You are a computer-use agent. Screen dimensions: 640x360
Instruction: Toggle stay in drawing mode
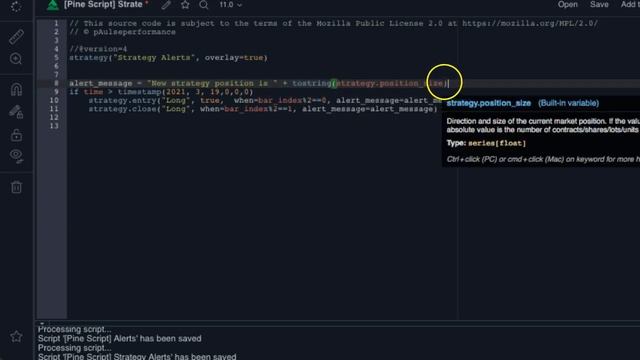pyautogui.click(x=16, y=111)
